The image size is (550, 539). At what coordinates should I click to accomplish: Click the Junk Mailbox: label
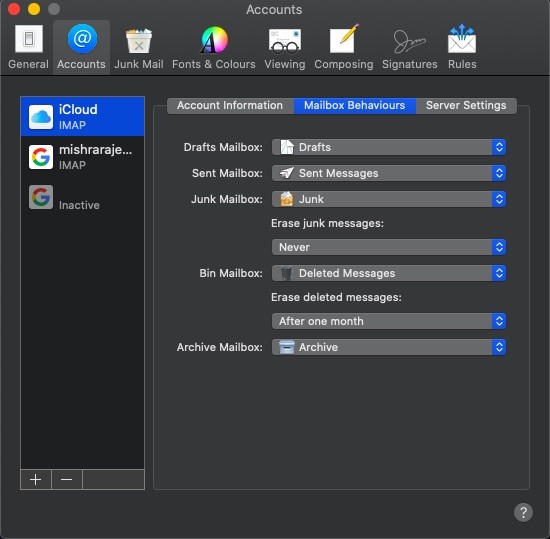(x=227, y=199)
